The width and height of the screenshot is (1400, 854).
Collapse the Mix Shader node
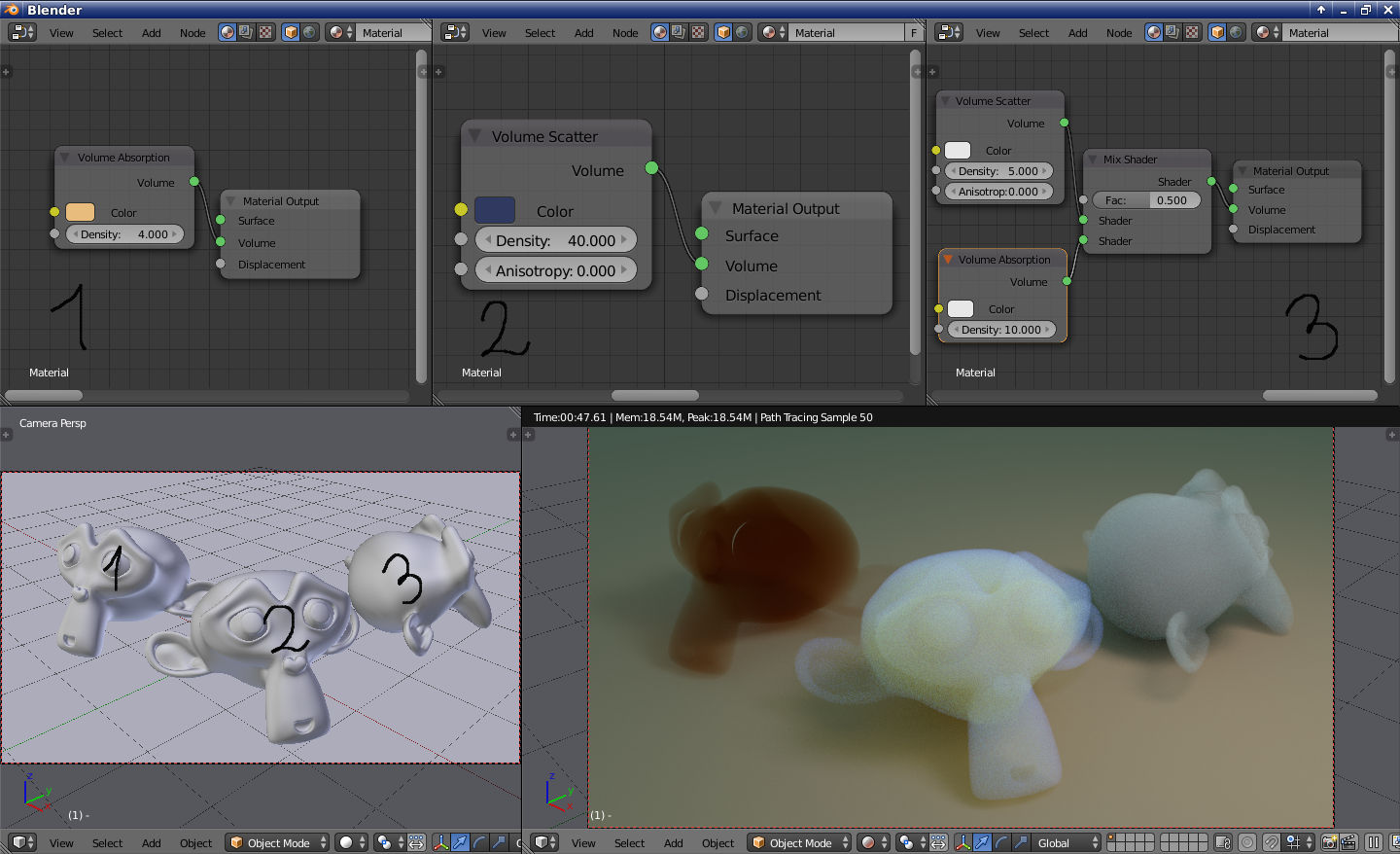[x=1093, y=160]
